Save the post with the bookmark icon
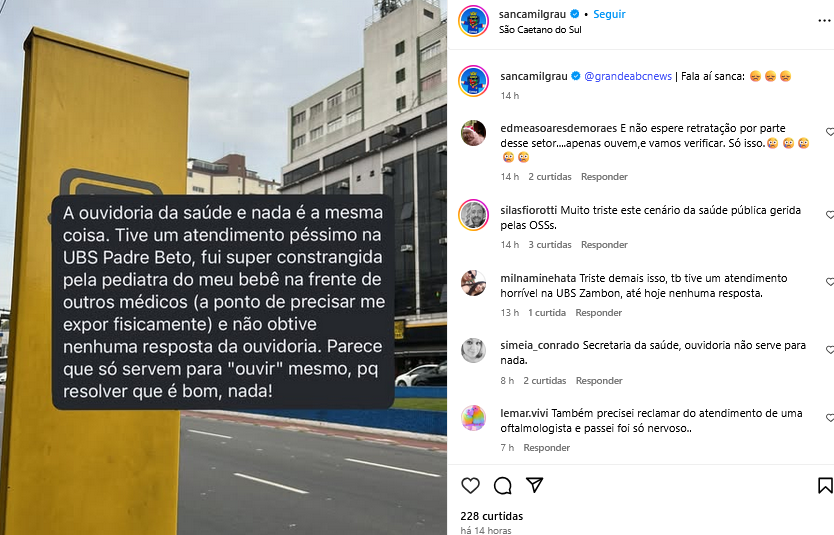Viewport: 834px width, 535px height. [825, 485]
